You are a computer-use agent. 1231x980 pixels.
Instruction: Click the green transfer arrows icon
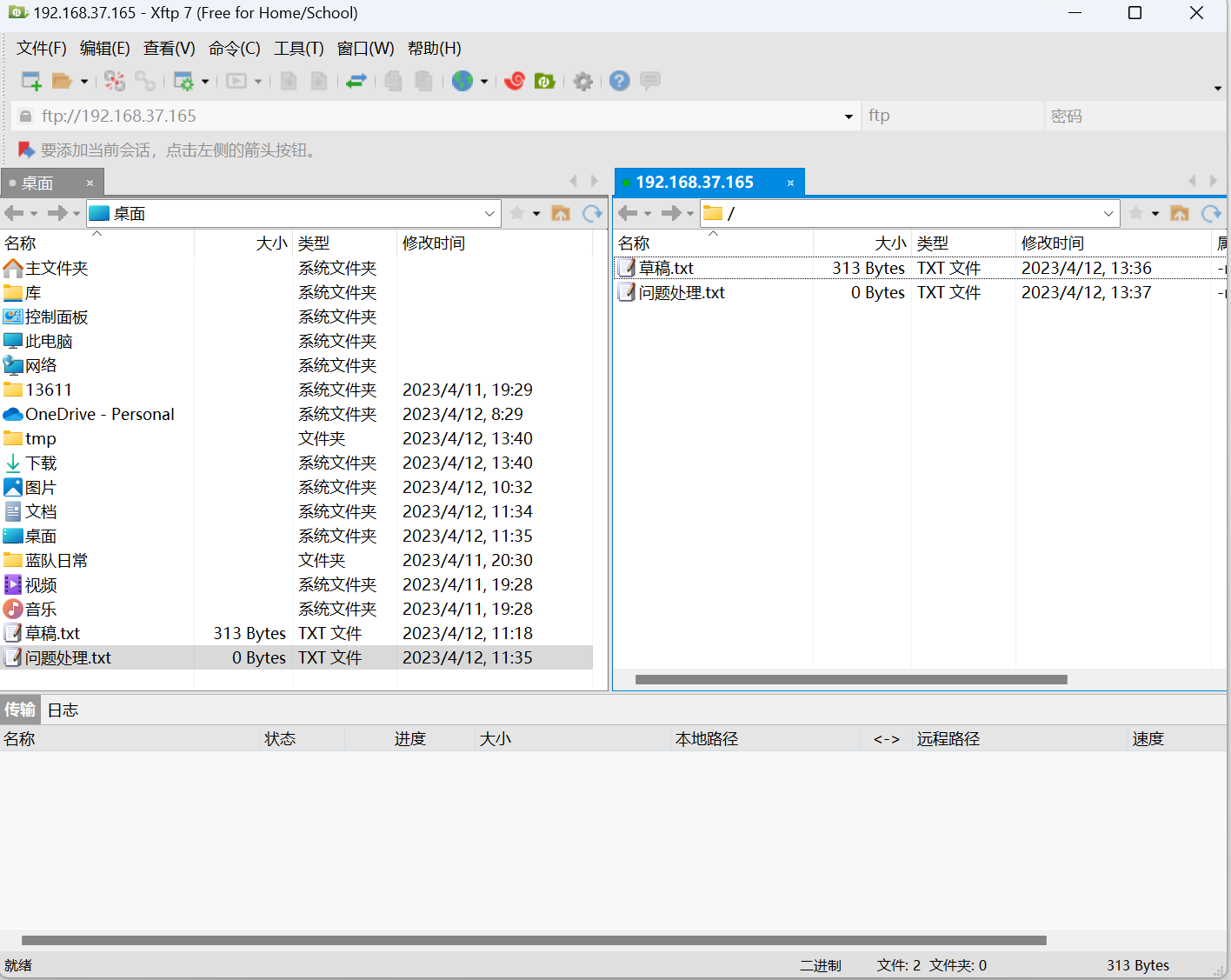356,81
